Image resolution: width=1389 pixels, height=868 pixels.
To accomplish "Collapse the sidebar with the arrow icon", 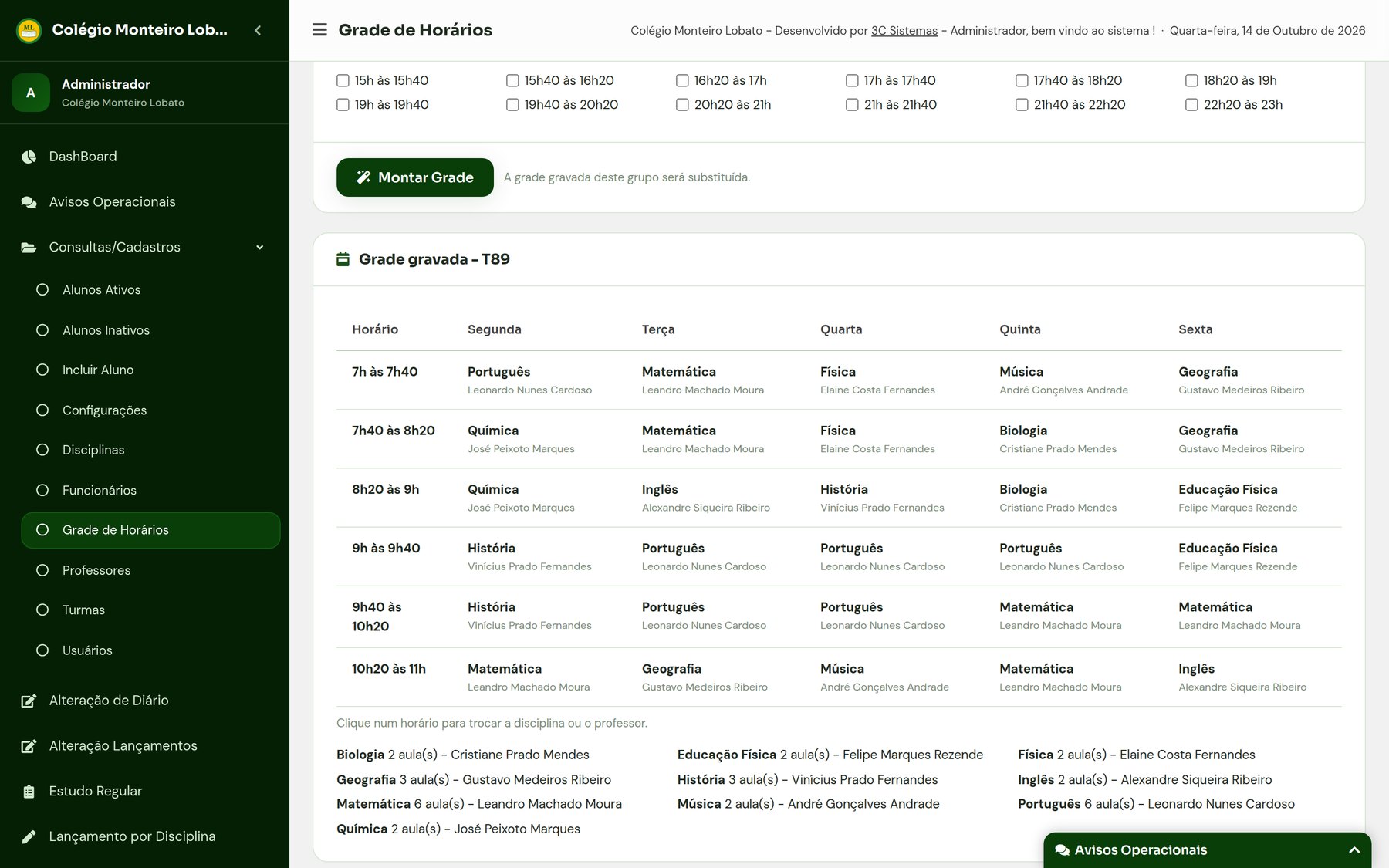I will (258, 30).
